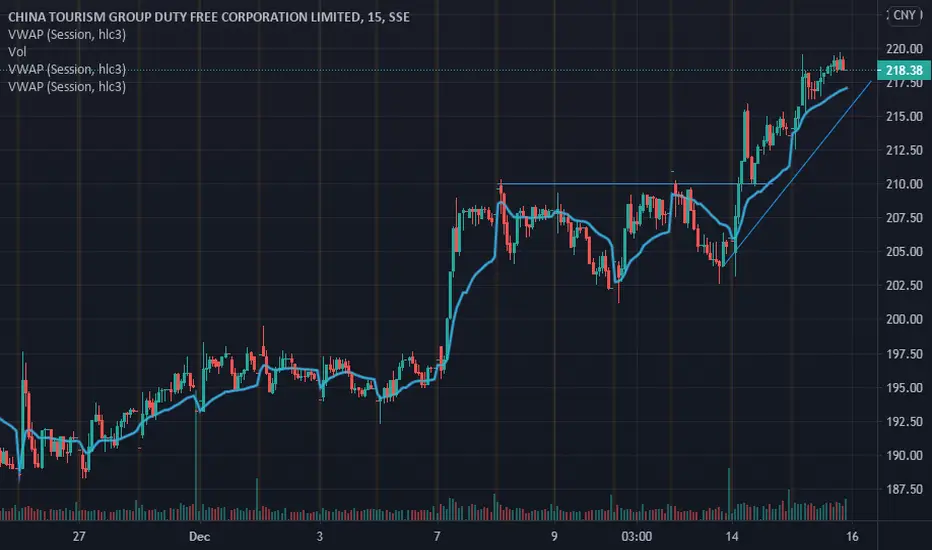Click the 210.00 price axis label

pos(904,184)
